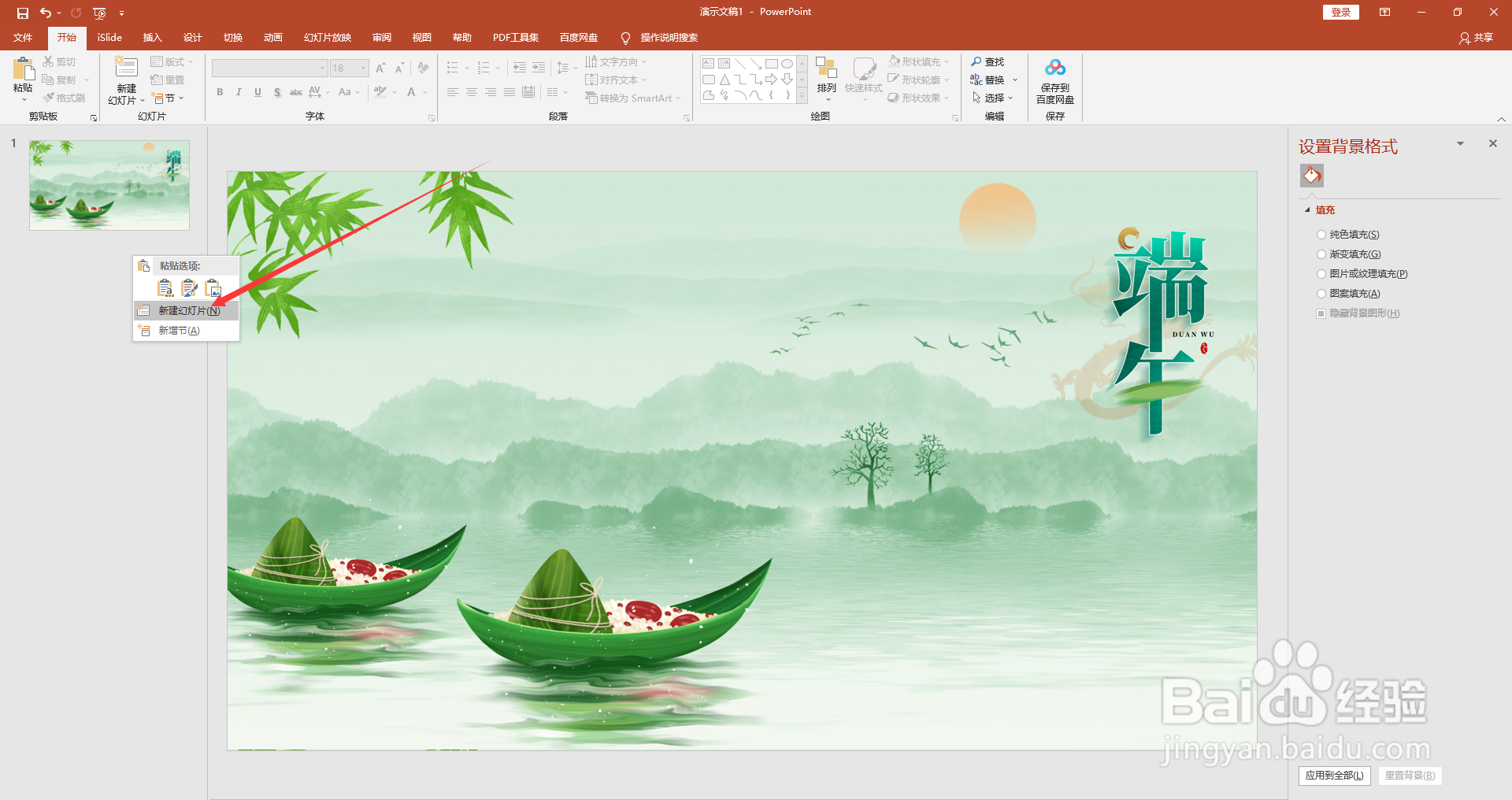Close the 设置背景格式 pane
The image size is (1512, 800).
[1492, 144]
